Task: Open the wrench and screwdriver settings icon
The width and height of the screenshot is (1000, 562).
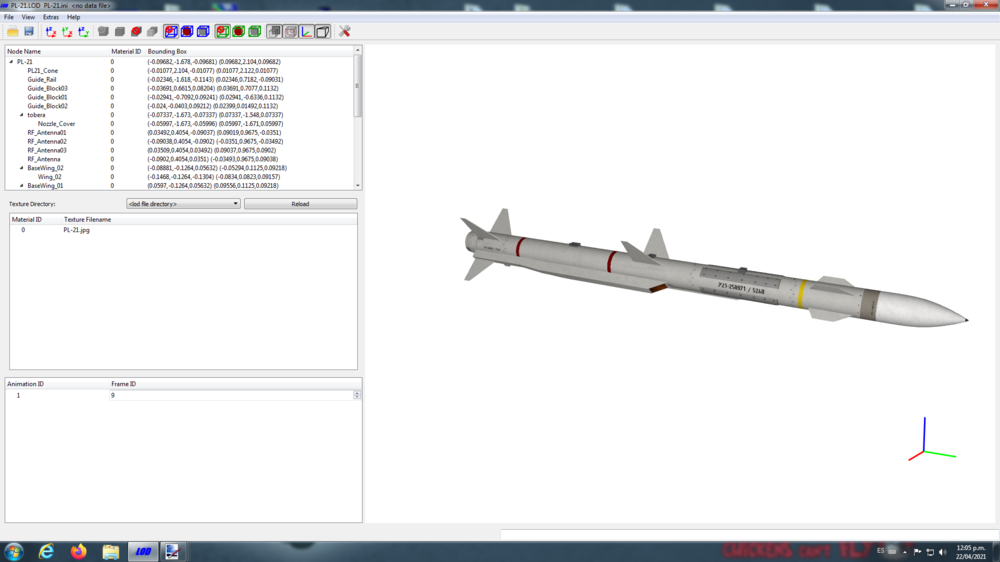Action: click(344, 31)
